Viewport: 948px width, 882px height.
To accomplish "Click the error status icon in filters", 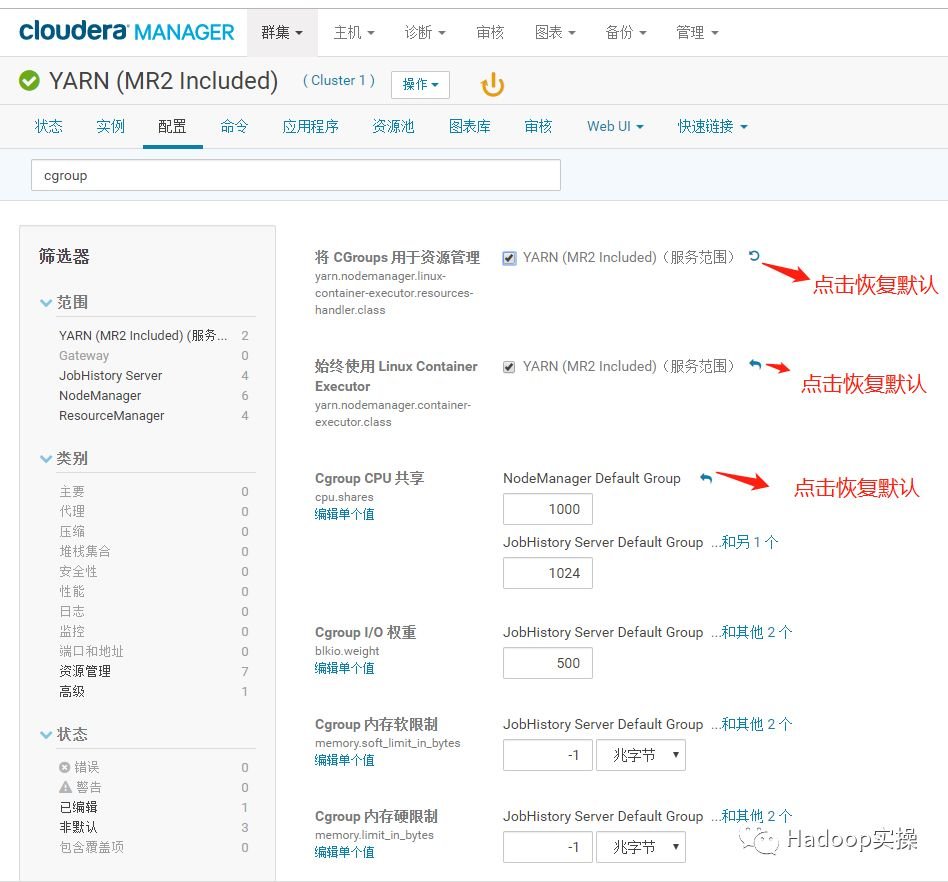I will tap(65, 767).
